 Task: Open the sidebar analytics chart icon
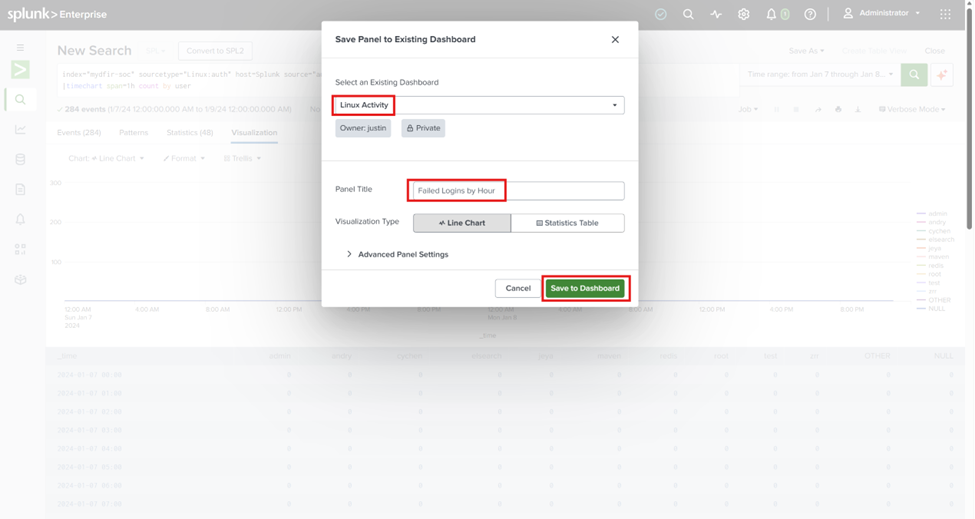pos(21,129)
